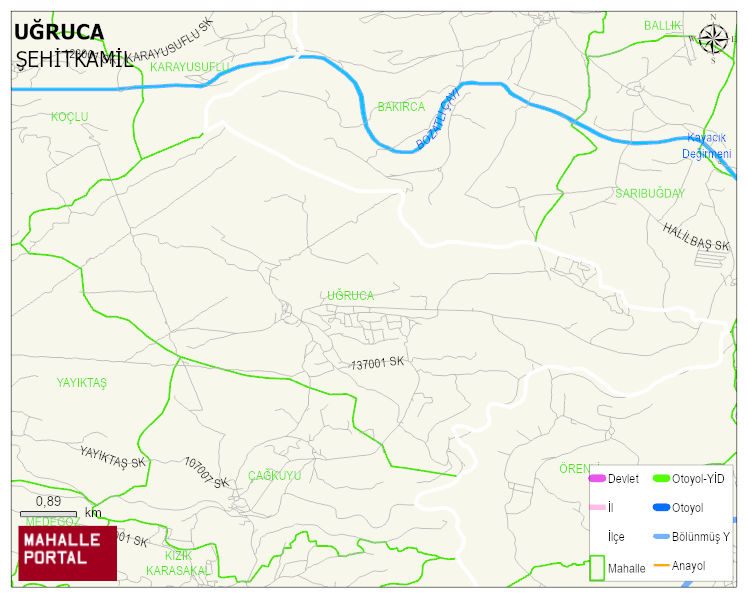Click the Otoyol blue legend swatch
The width and height of the screenshot is (748, 598).
661,507
